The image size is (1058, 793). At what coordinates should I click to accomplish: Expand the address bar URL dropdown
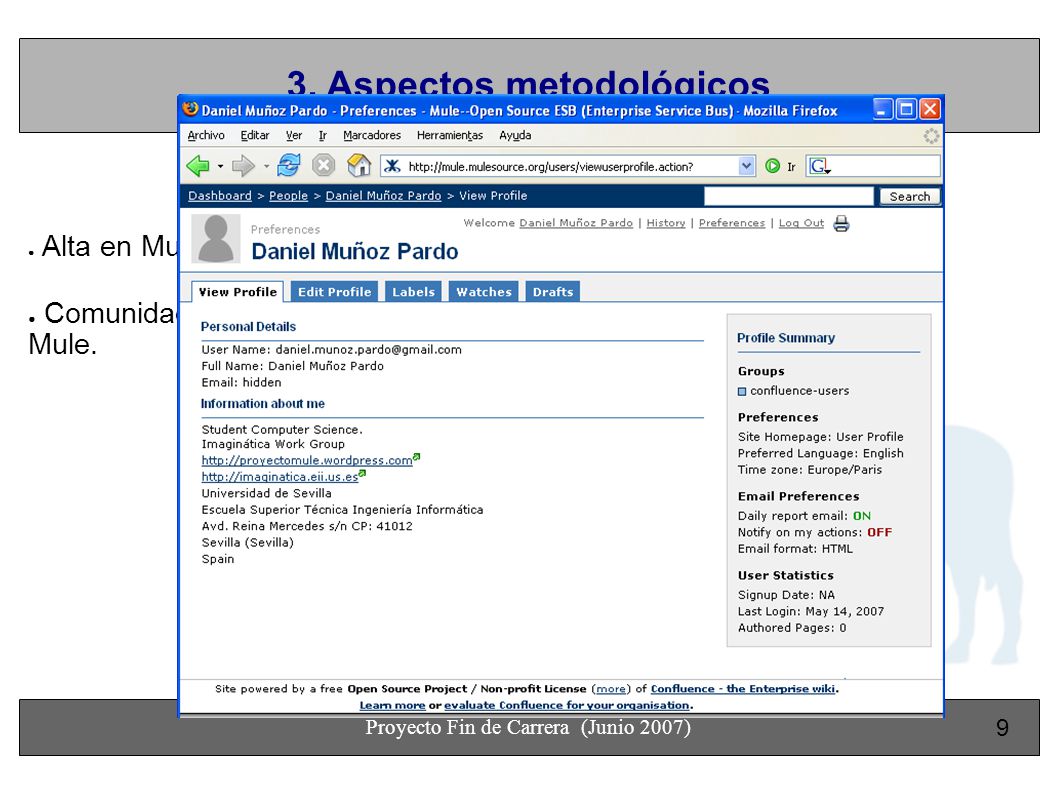(x=746, y=166)
